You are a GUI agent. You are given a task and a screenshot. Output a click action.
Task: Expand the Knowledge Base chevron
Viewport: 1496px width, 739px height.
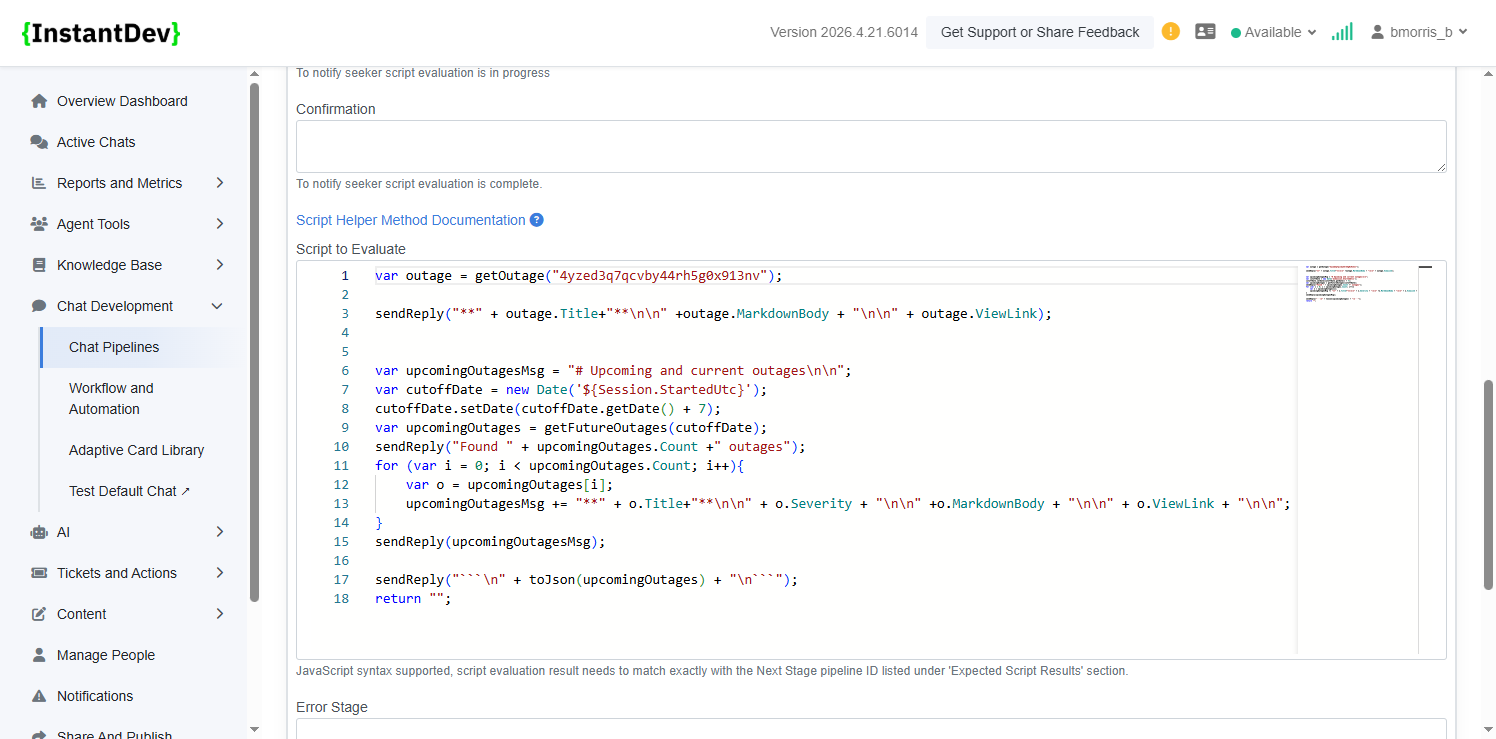(220, 265)
